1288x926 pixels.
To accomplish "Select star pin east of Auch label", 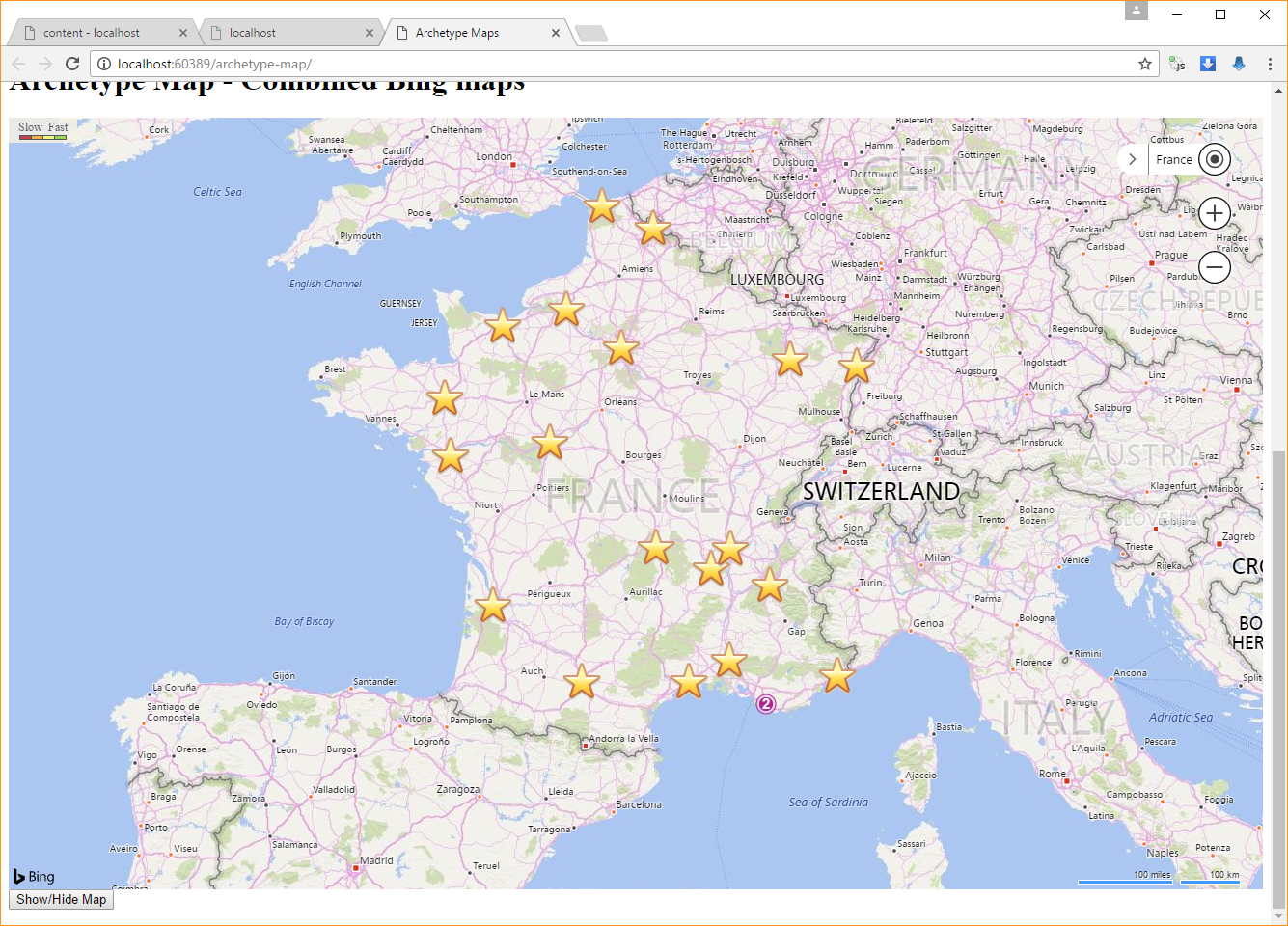I will 582,681.
